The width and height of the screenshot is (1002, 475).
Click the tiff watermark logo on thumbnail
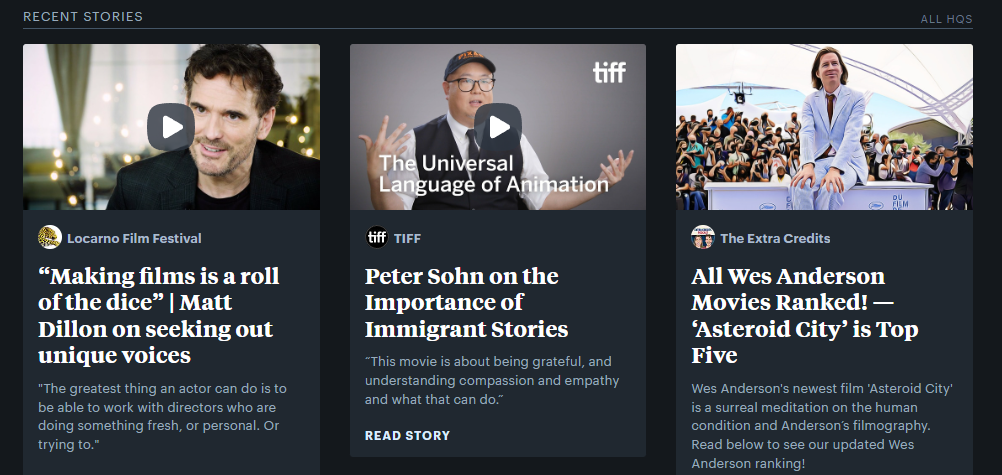pos(609,72)
